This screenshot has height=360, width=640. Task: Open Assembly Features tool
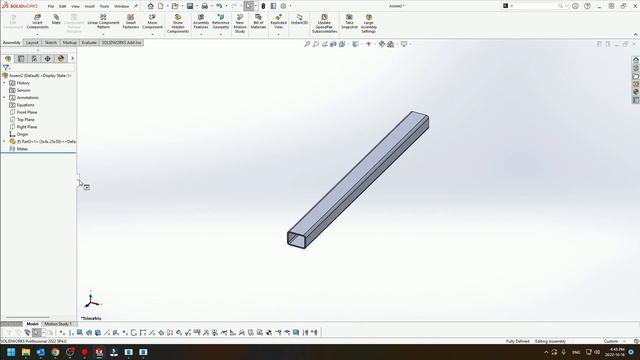[201, 21]
